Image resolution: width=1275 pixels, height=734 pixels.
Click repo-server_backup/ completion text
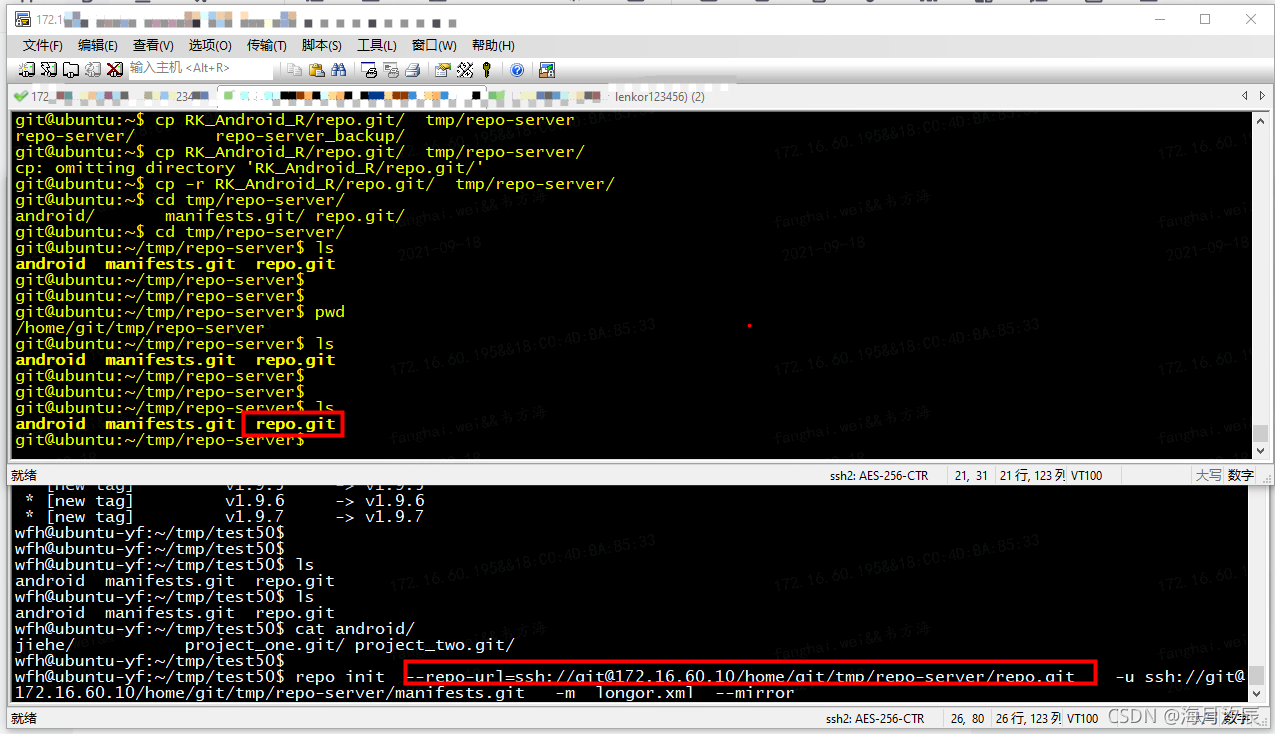(310, 136)
